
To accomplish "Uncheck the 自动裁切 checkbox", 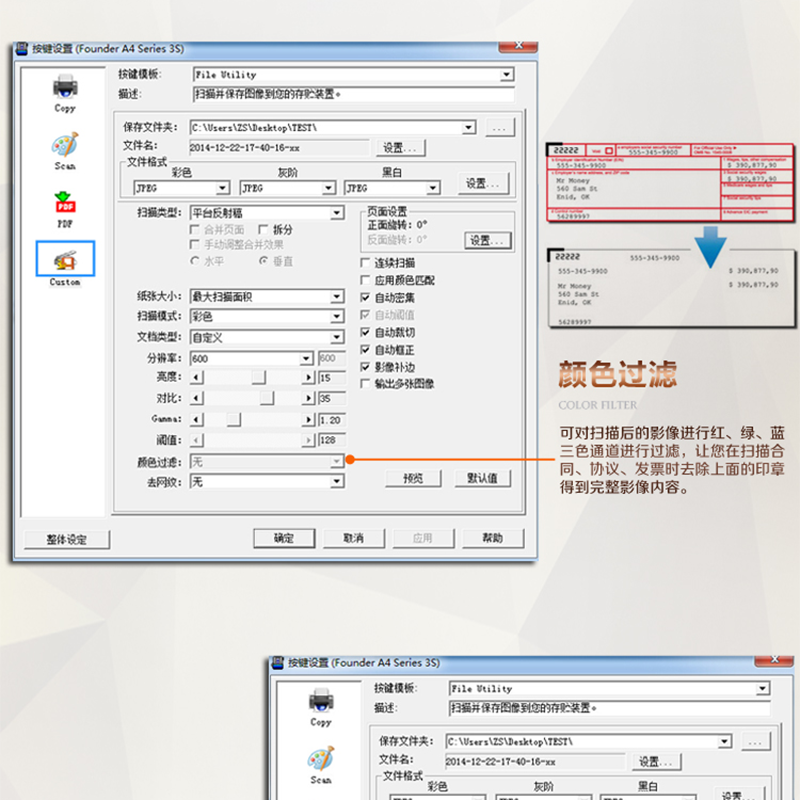I will pos(365,332).
